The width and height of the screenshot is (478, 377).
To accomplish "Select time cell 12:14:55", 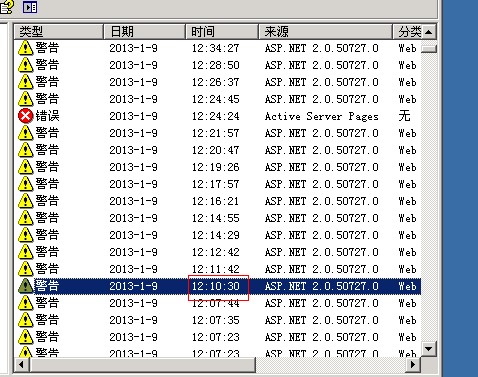I will [x=216, y=218].
